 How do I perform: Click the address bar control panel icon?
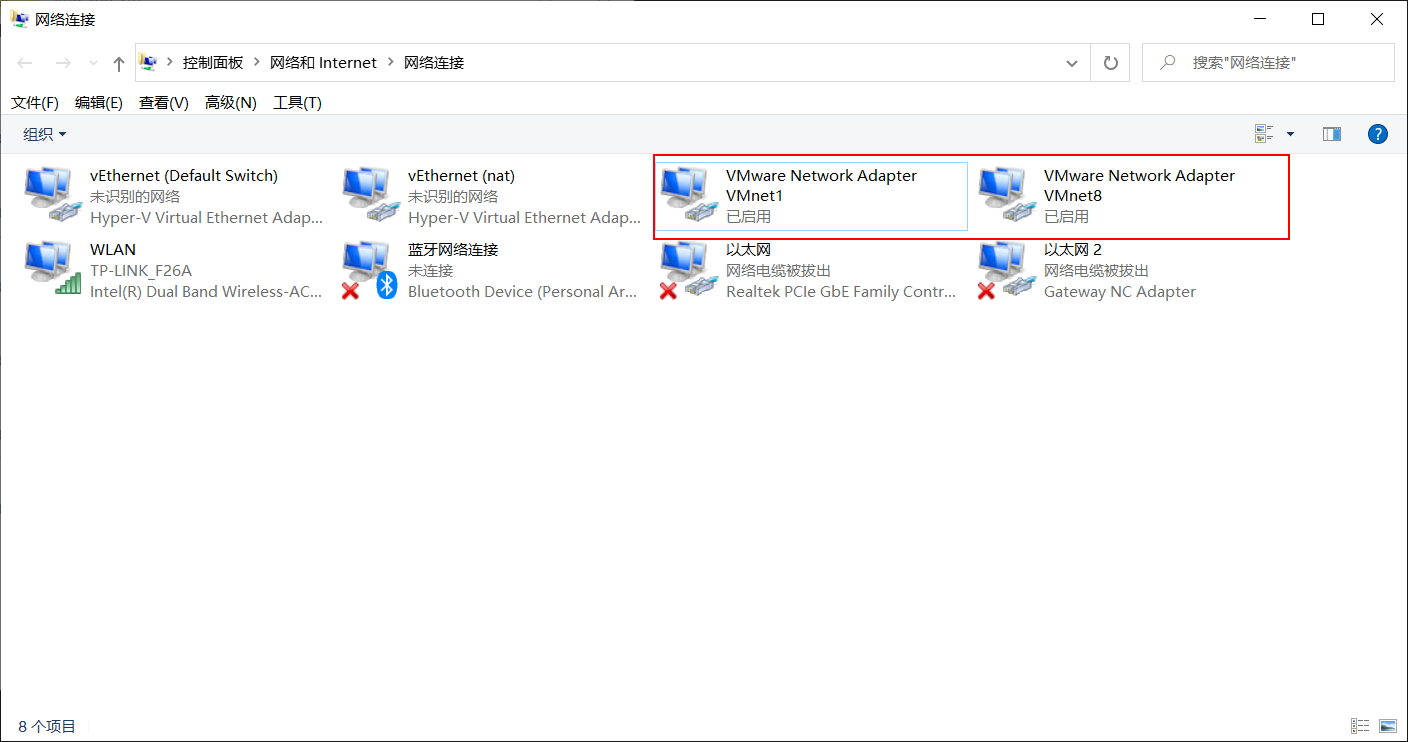(x=148, y=63)
